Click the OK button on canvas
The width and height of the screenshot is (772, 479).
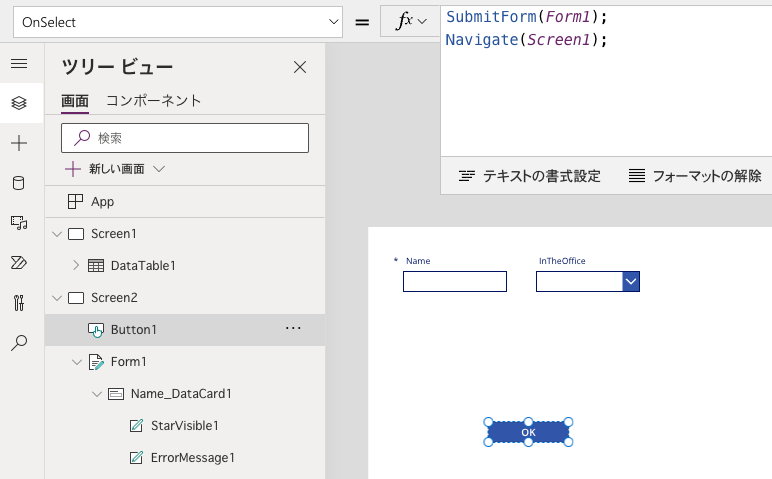(x=528, y=432)
